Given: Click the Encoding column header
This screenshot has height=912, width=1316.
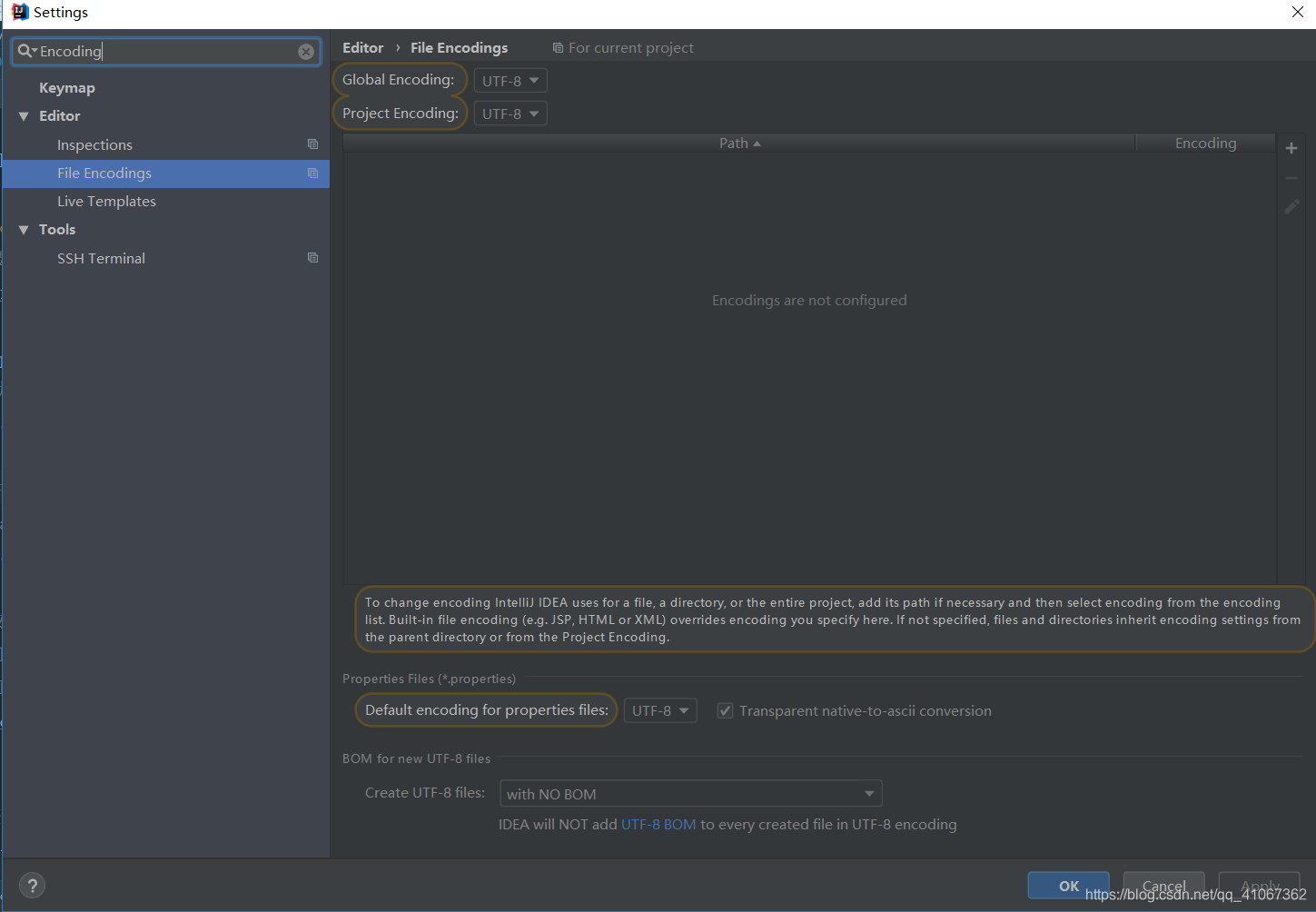Looking at the screenshot, I should (x=1205, y=143).
